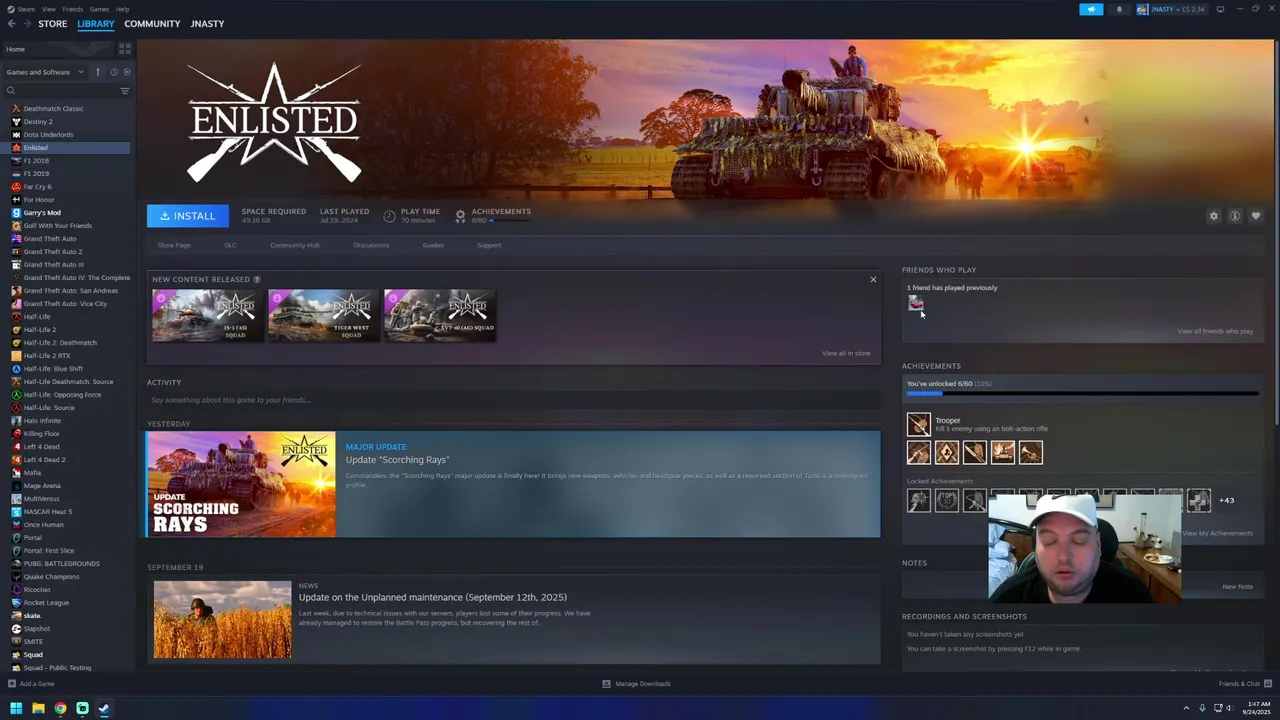Open the friend avatar under Friends Who Play

pos(916,302)
